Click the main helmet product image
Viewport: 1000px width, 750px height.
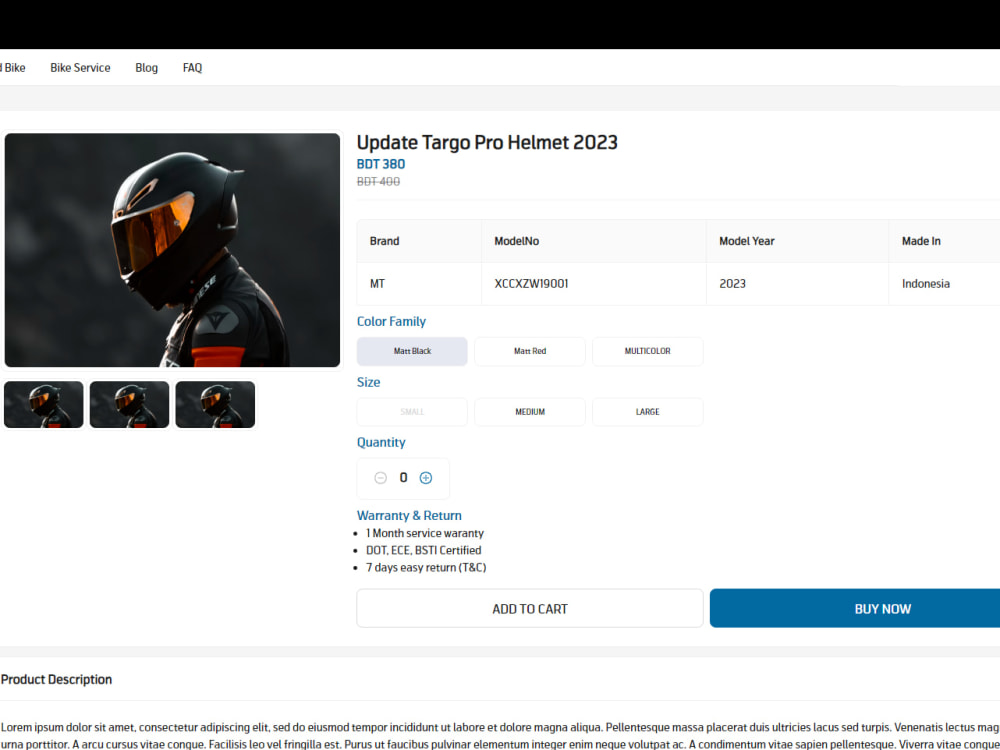pos(172,250)
